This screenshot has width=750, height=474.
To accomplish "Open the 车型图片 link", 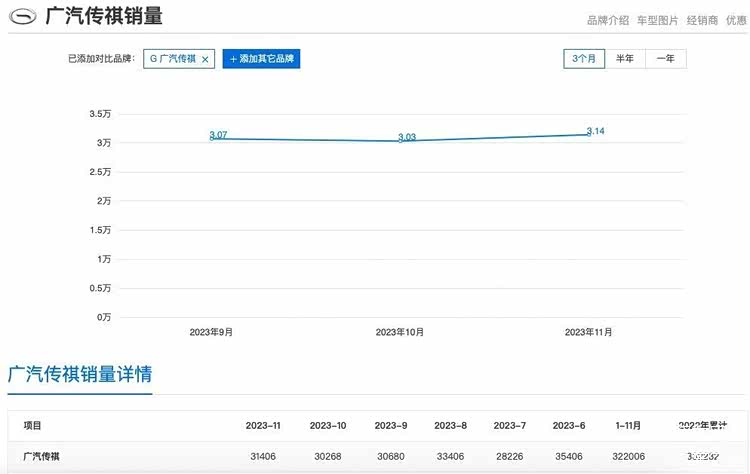I will 657,20.
